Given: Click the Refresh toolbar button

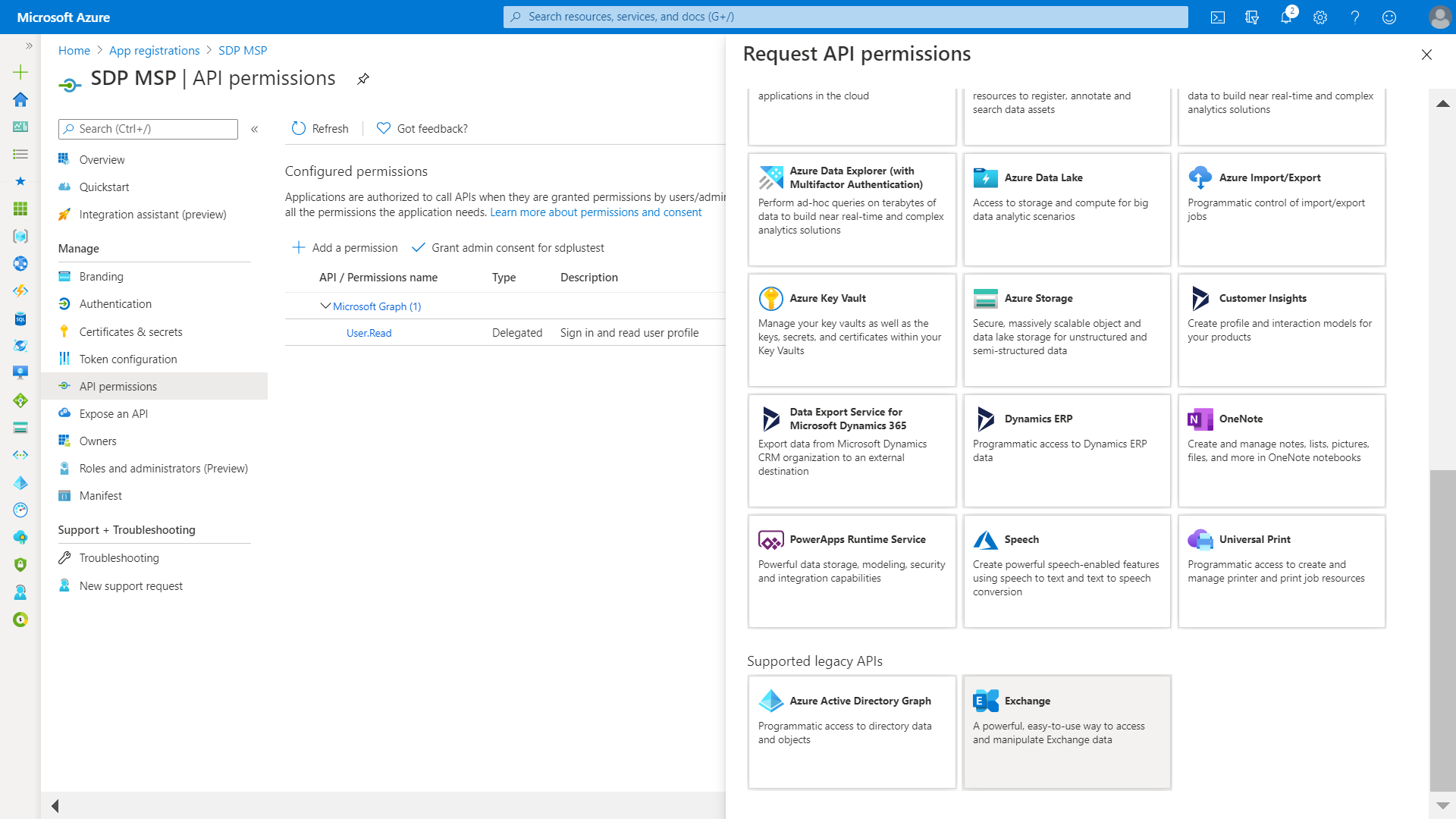Looking at the screenshot, I should click(x=320, y=128).
